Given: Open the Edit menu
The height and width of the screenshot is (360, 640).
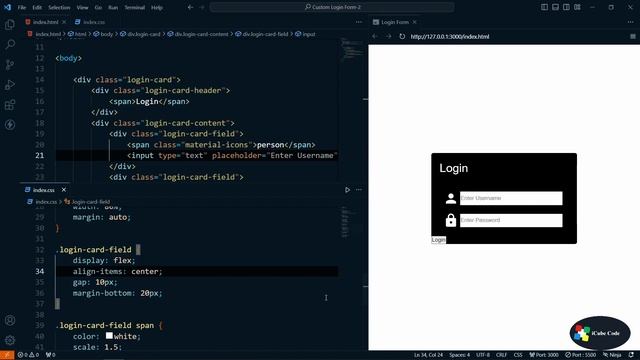Looking at the screenshot, I should coord(37,7).
